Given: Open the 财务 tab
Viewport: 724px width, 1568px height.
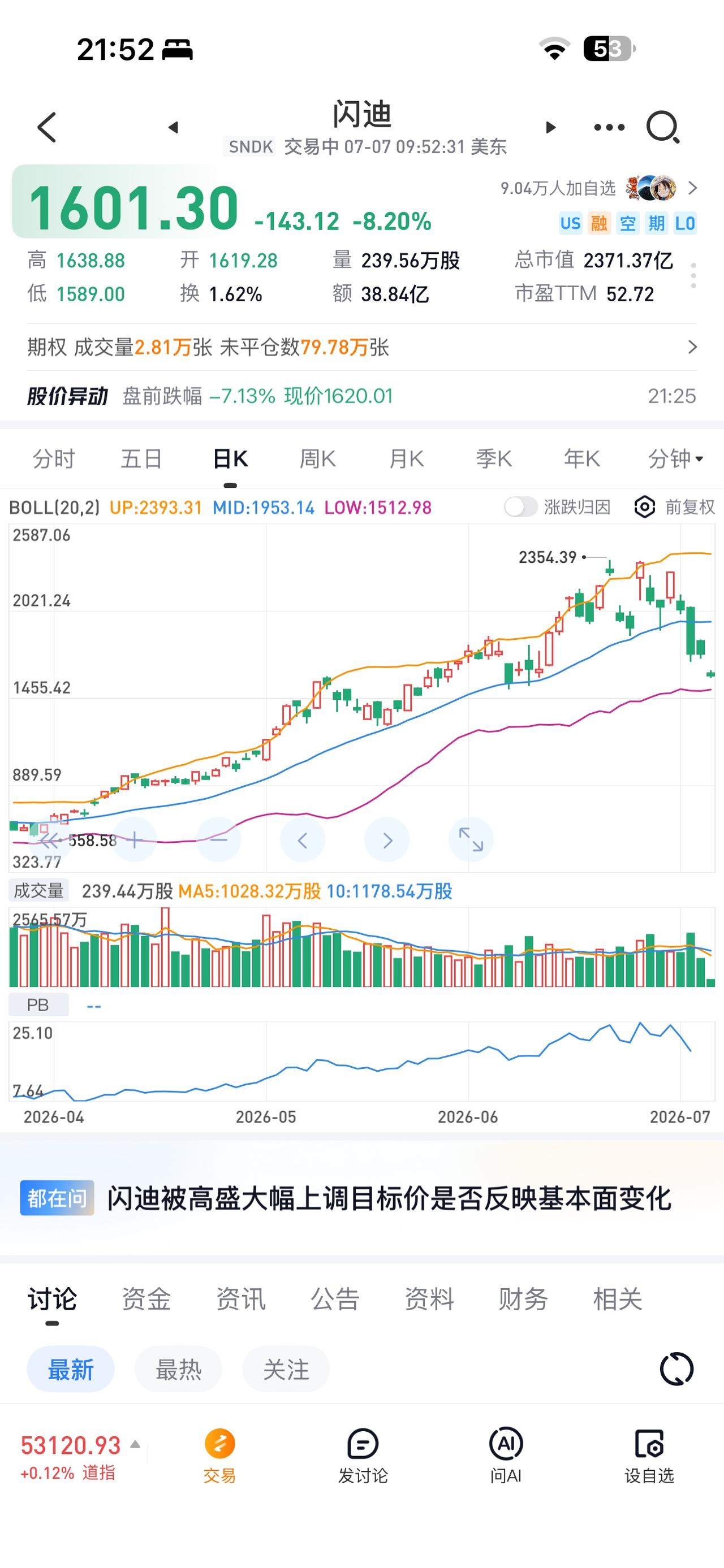Looking at the screenshot, I should click(x=523, y=1299).
